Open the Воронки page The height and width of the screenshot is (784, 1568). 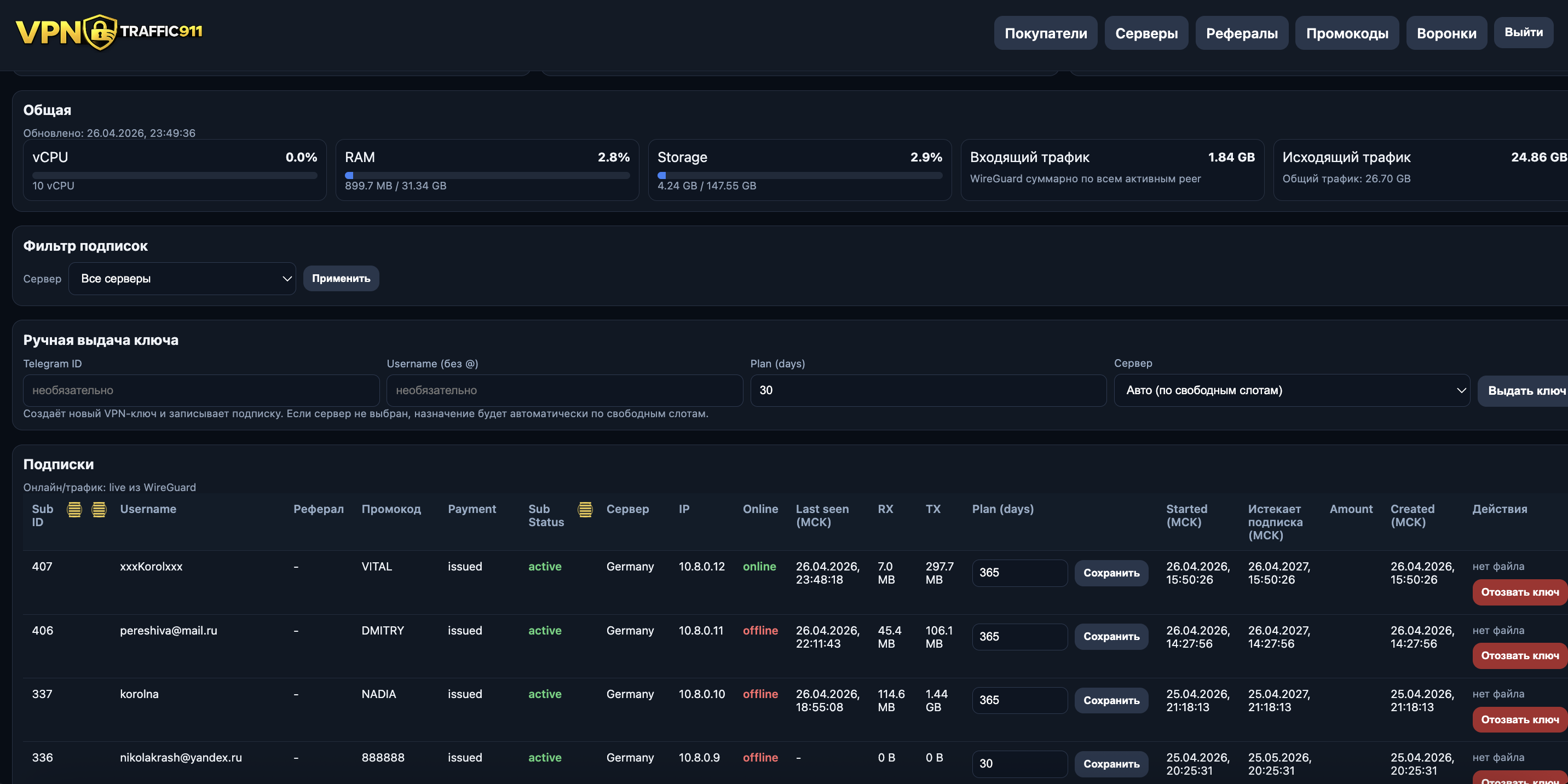tap(1446, 33)
